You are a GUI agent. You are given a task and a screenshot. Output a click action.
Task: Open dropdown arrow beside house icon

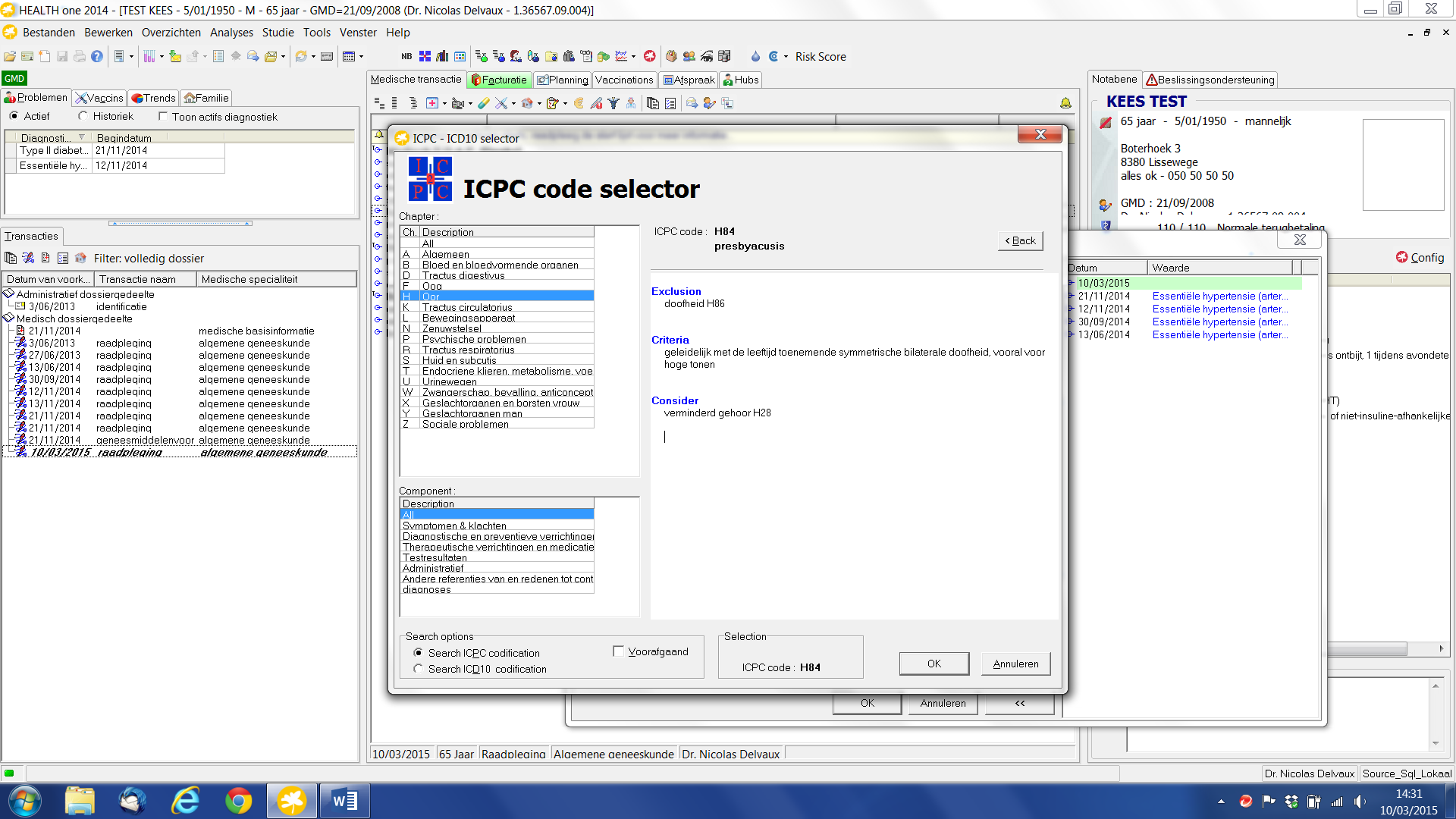point(539,104)
